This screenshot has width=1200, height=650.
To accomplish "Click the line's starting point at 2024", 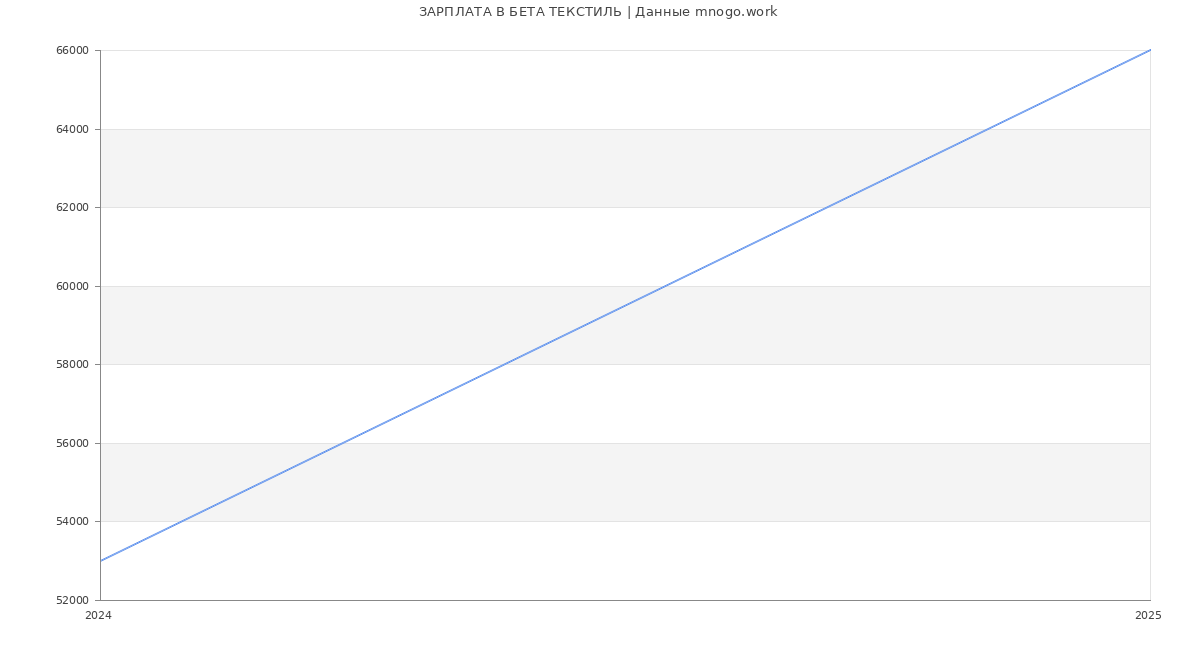I will [x=100, y=561].
